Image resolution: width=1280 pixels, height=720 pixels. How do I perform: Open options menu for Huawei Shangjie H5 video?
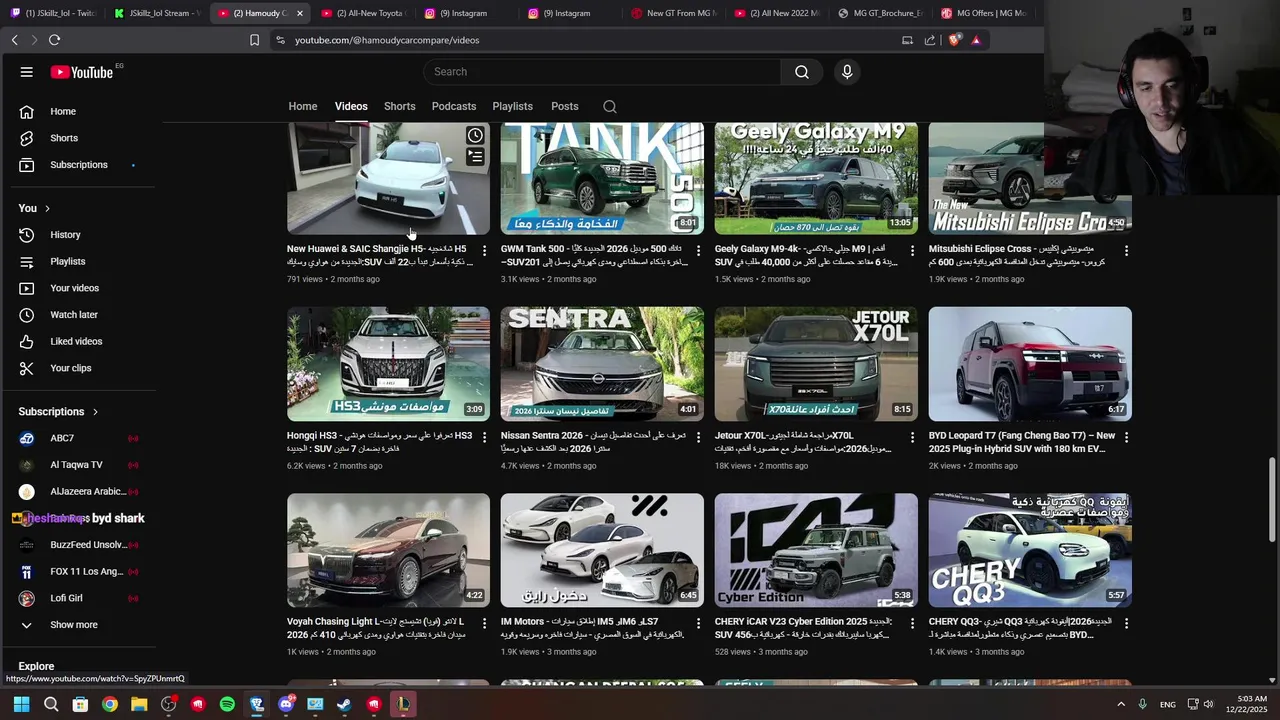(x=485, y=251)
